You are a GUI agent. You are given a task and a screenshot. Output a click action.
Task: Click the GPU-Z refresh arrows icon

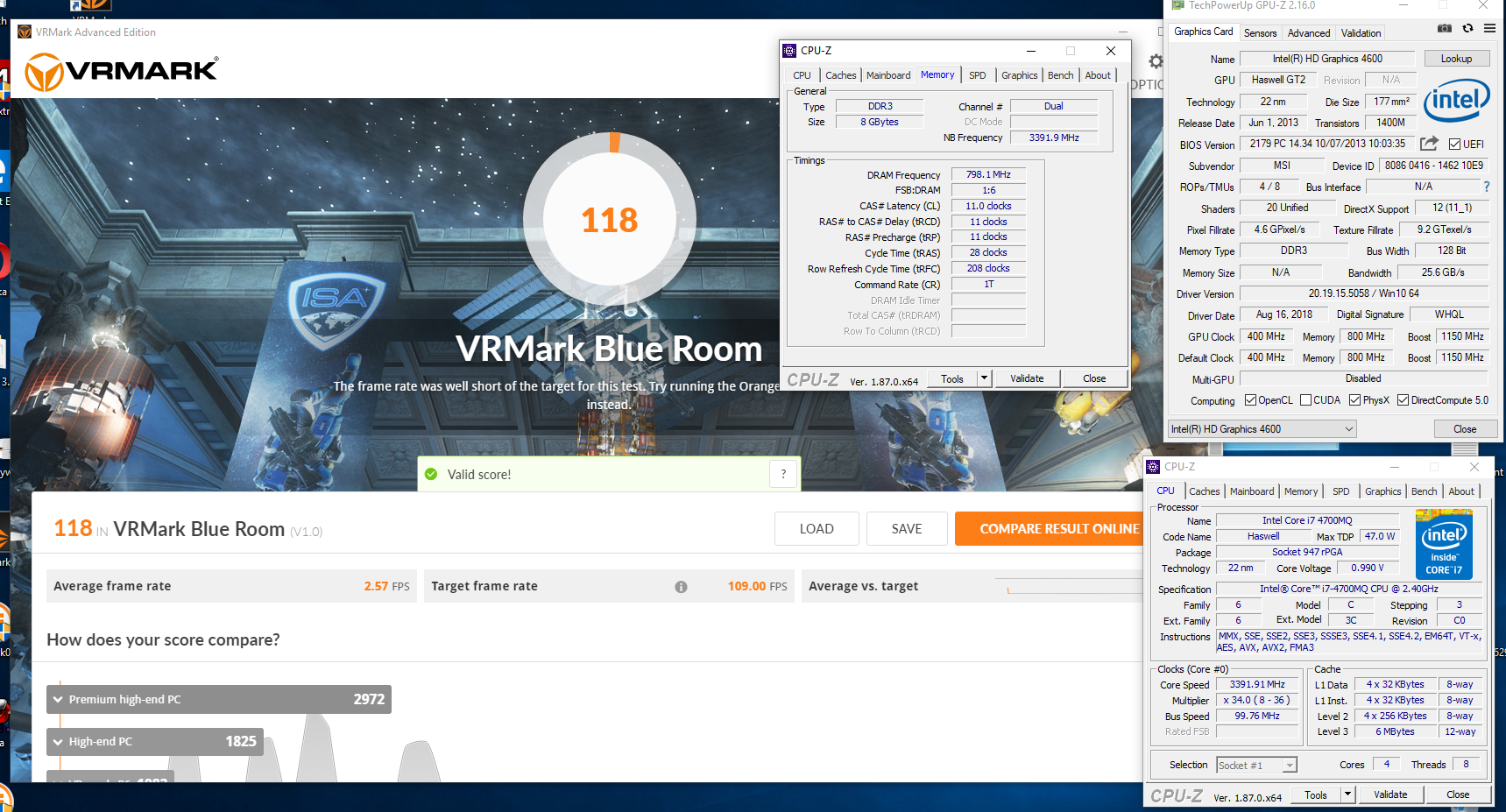tap(1467, 29)
